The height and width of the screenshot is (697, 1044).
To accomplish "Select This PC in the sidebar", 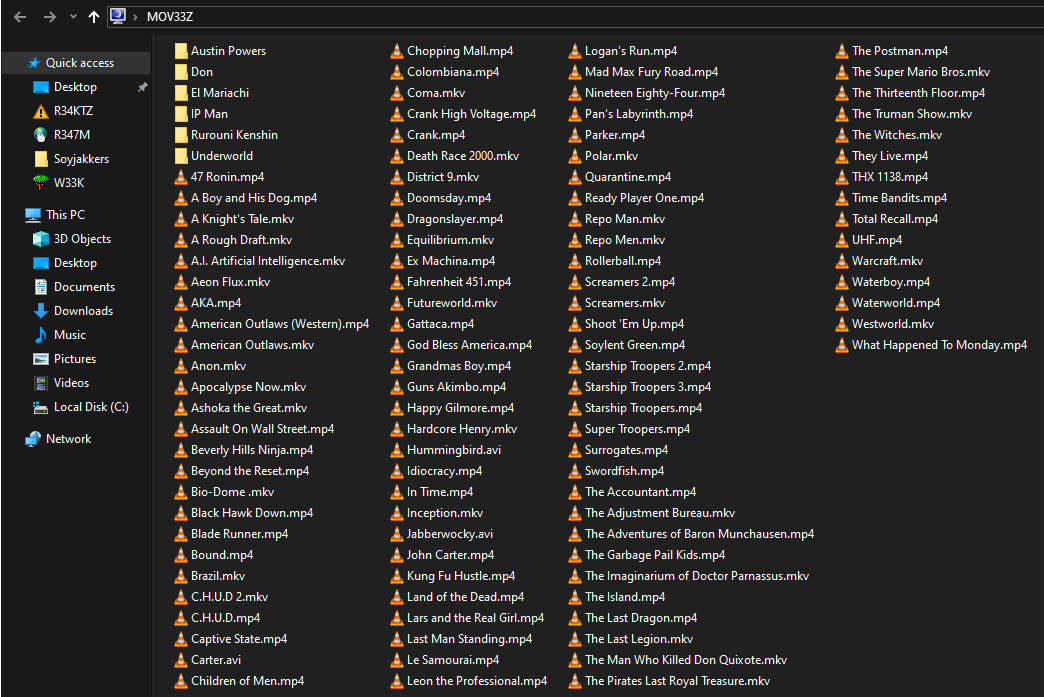I will point(65,214).
